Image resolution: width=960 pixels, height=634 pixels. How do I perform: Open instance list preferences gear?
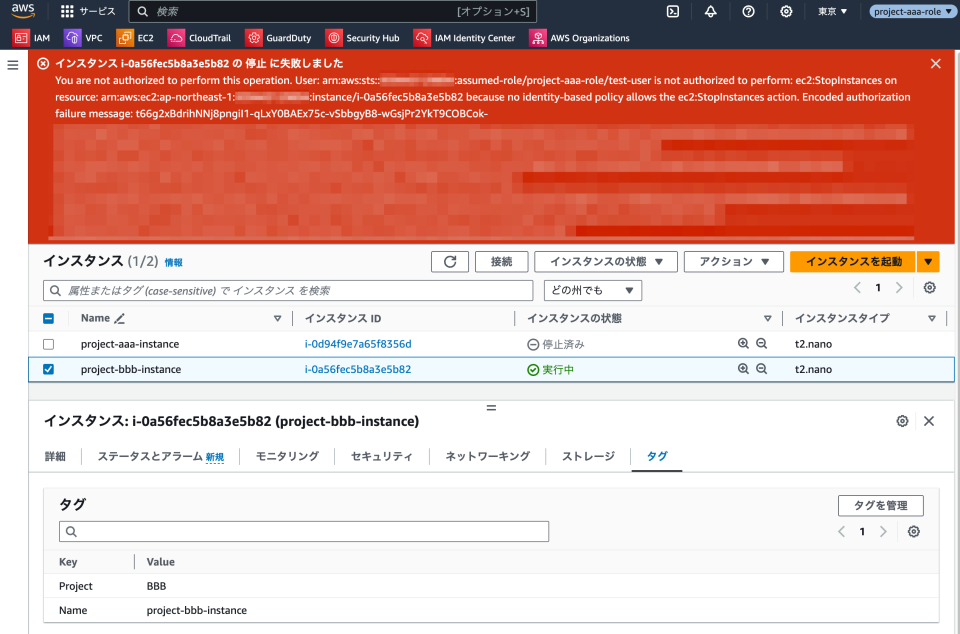[x=929, y=288]
